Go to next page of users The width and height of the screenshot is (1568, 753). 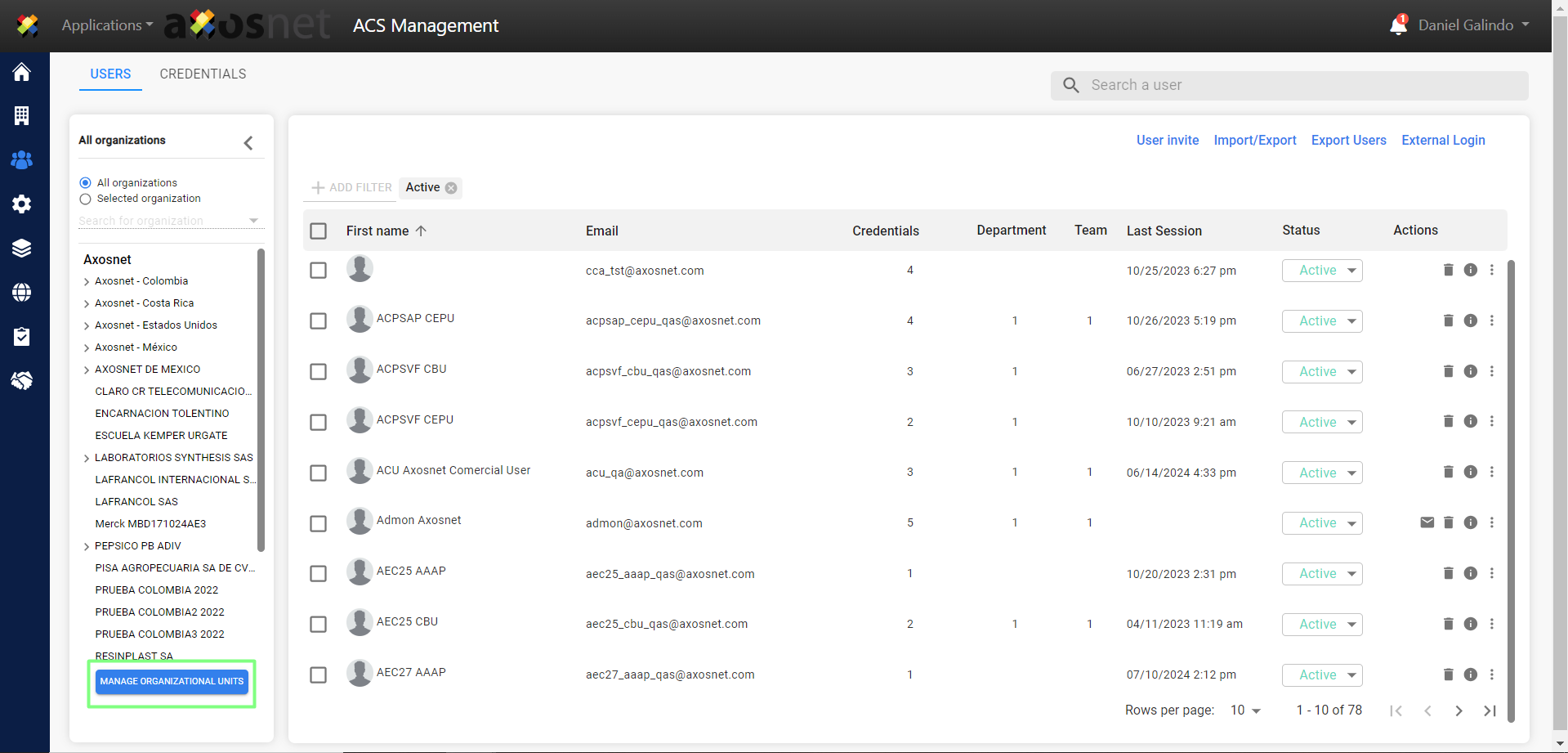pyautogui.click(x=1459, y=710)
